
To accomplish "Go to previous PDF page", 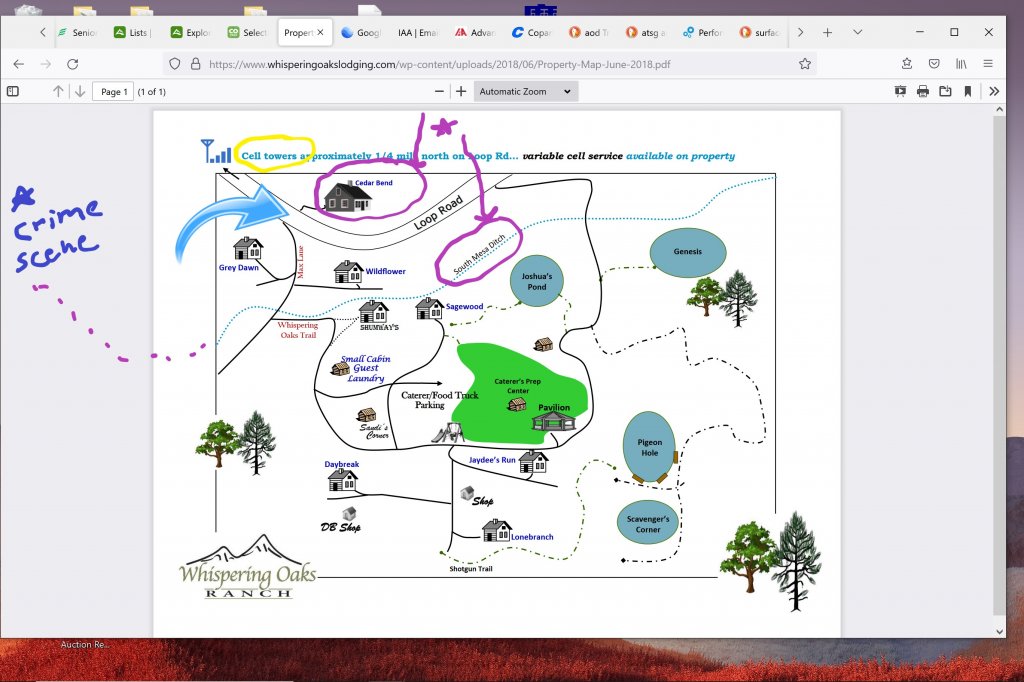I will [x=58, y=91].
